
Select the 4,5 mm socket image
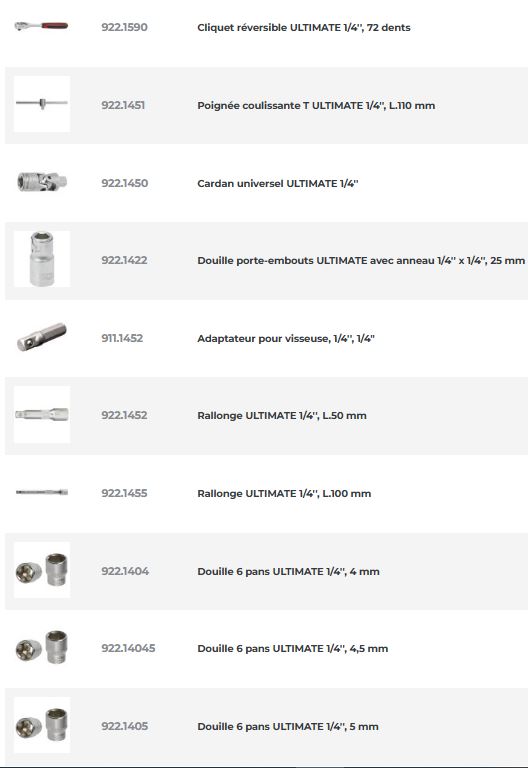[x=42, y=647]
